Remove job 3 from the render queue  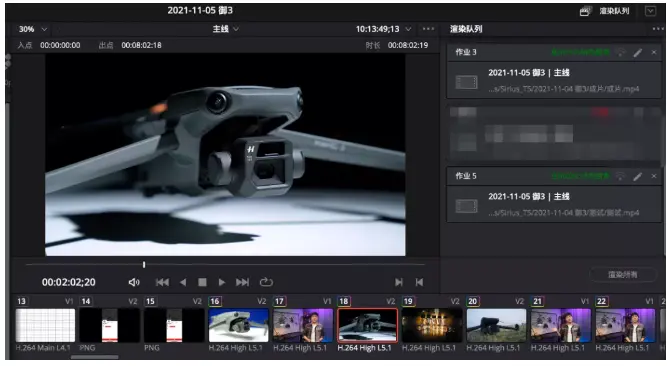click(654, 52)
